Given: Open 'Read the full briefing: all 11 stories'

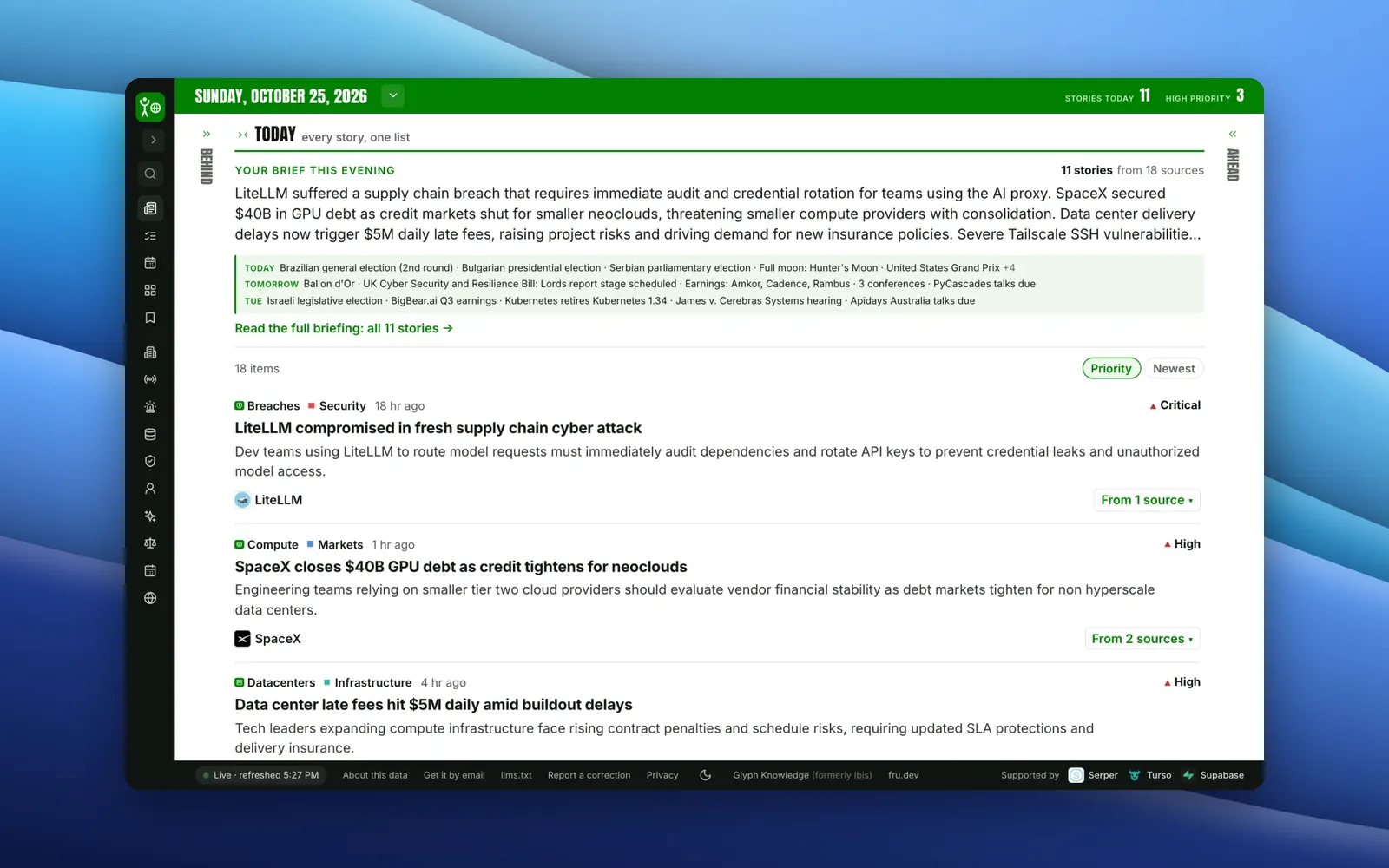Looking at the screenshot, I should coord(344,328).
